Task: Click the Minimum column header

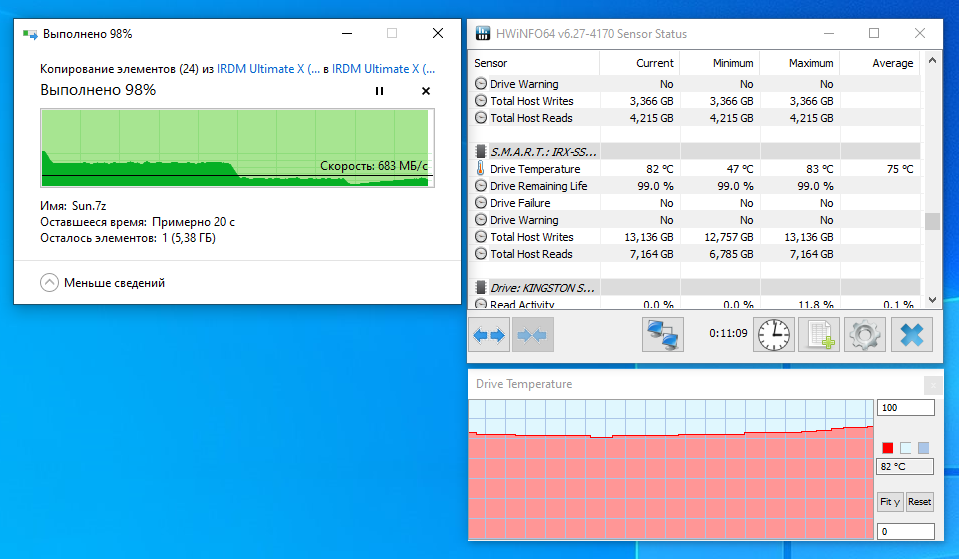Action: click(x=720, y=63)
